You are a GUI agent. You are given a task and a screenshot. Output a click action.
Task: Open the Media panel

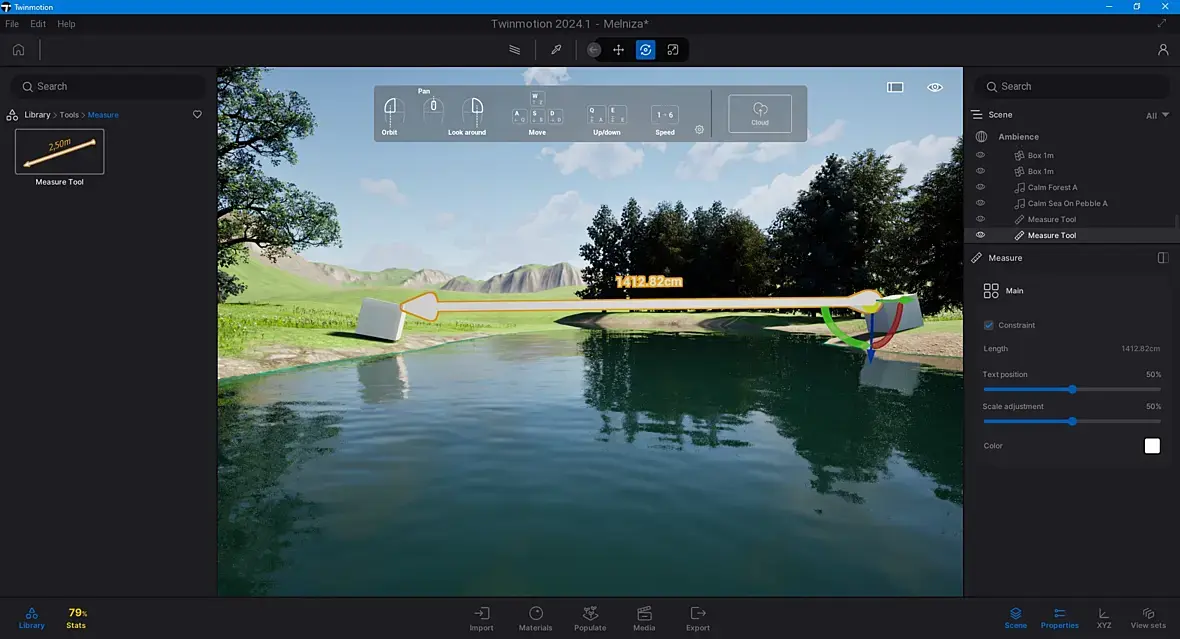pyautogui.click(x=644, y=619)
